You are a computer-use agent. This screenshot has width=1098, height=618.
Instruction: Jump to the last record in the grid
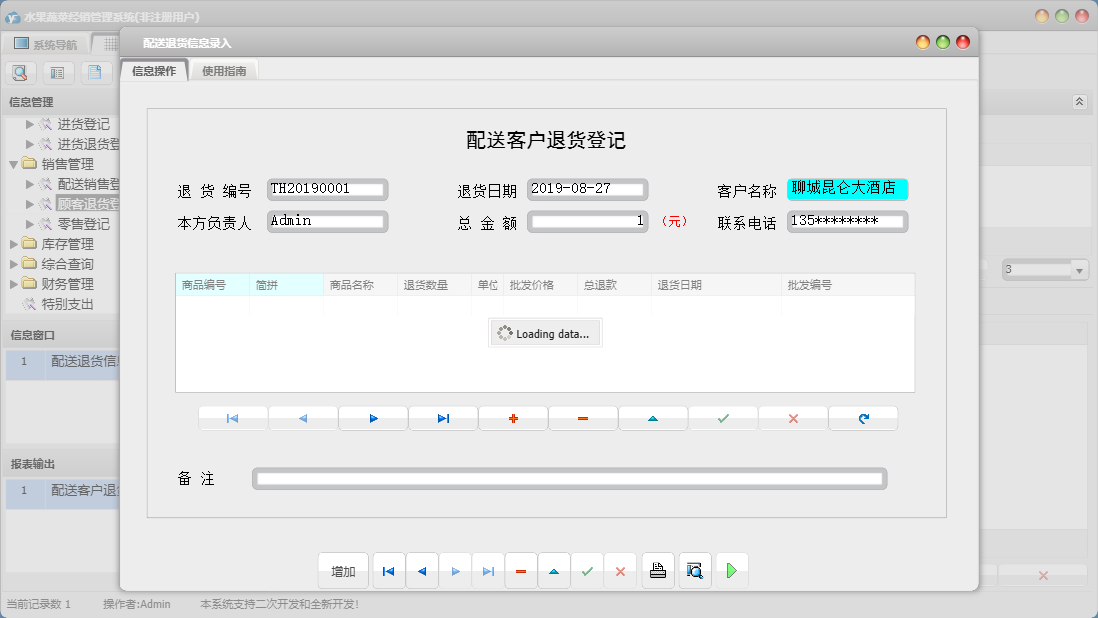(443, 418)
